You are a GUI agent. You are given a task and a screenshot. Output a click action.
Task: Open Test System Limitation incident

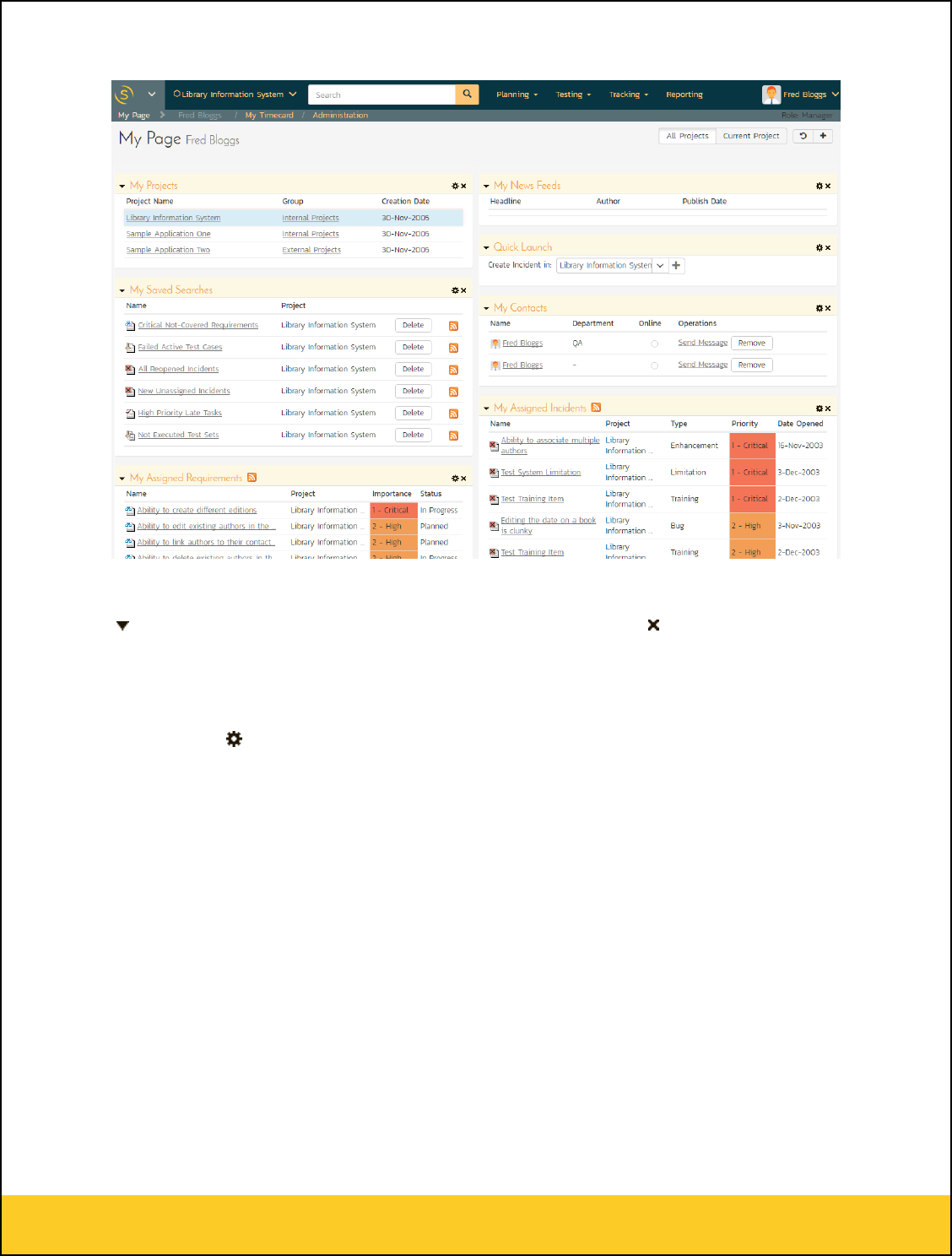tap(541, 473)
